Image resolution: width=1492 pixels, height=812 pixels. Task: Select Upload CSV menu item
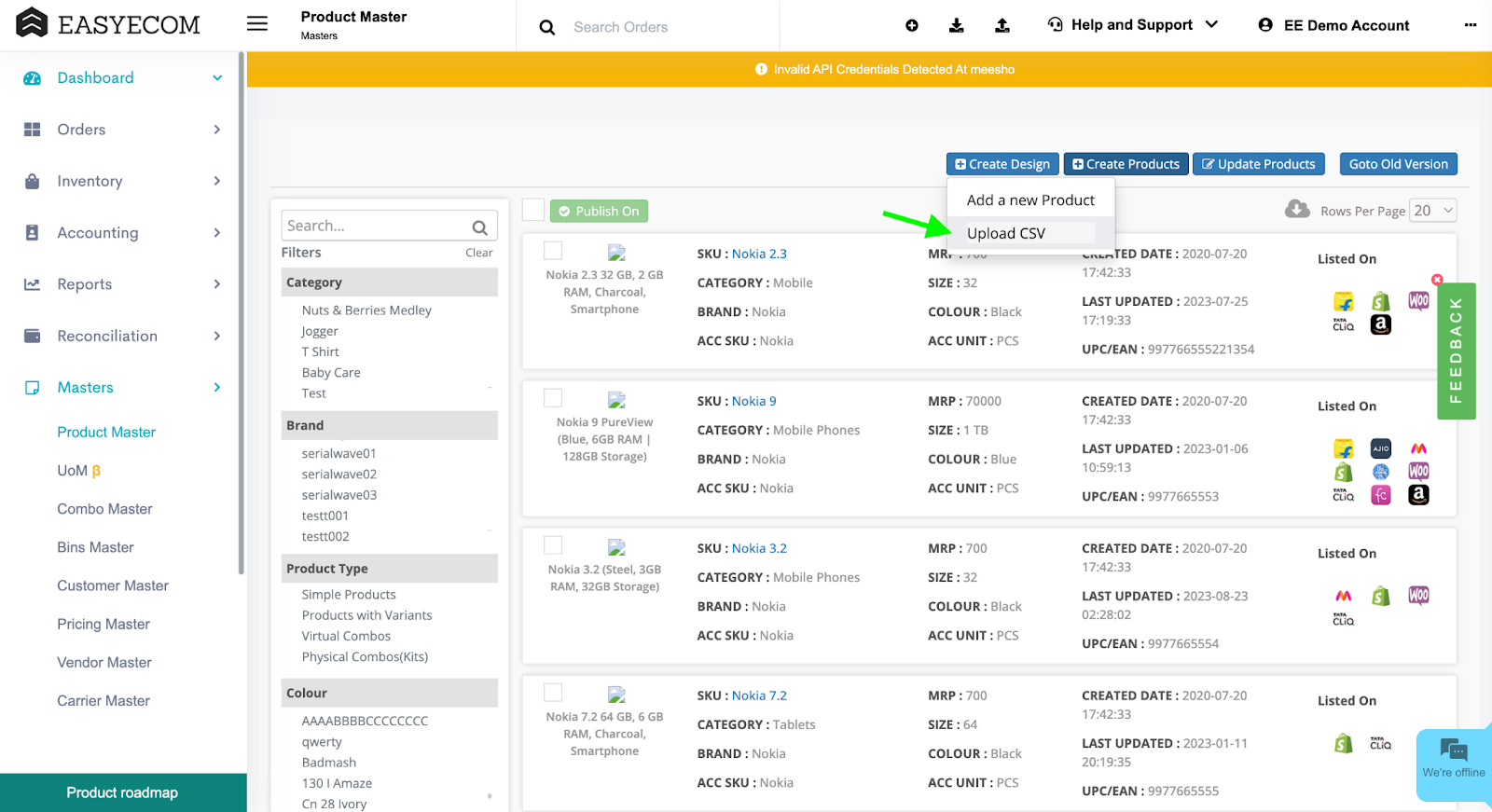(1030, 233)
